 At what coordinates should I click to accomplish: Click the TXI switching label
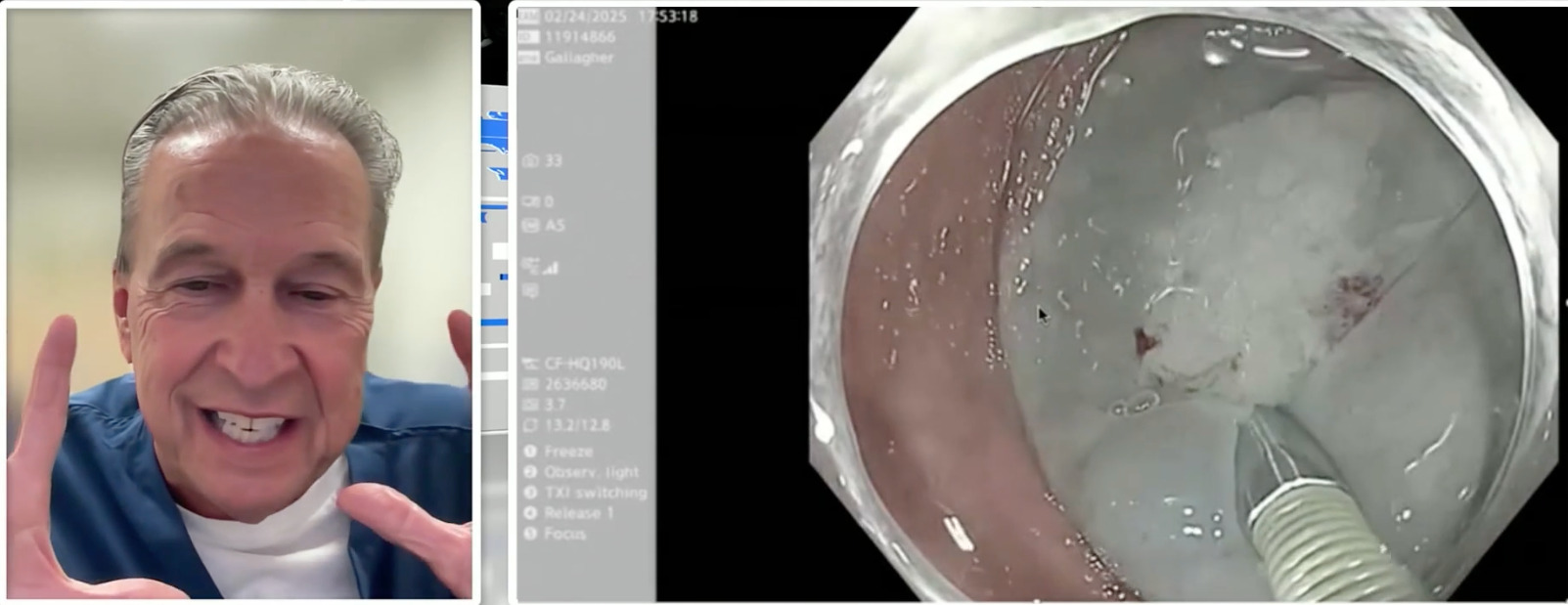(x=596, y=493)
